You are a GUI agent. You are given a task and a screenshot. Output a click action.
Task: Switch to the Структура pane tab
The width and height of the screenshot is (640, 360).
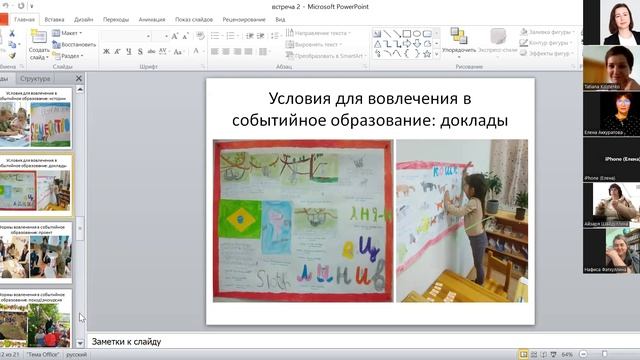tap(35, 78)
